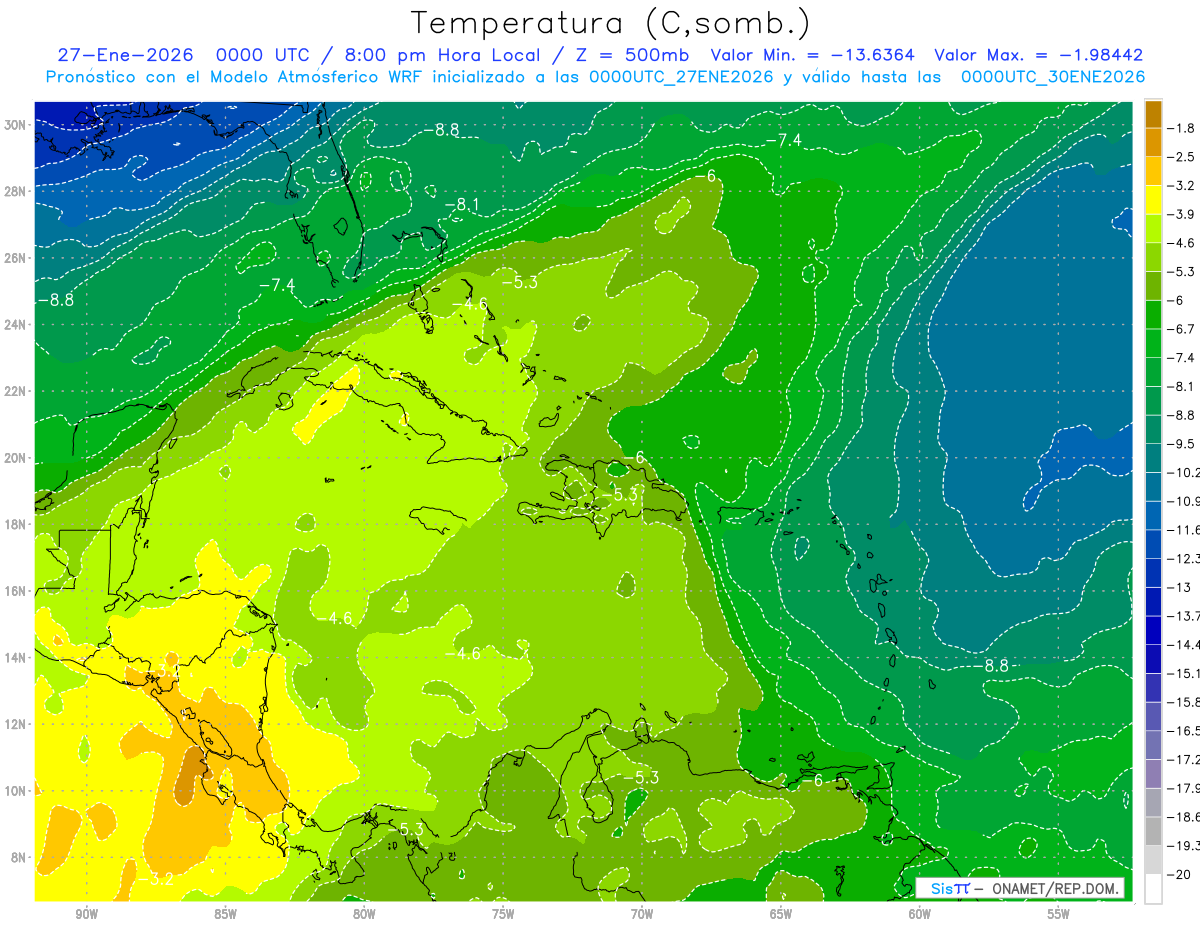Click the blue swatch between -12.3 and -13

(1153, 573)
